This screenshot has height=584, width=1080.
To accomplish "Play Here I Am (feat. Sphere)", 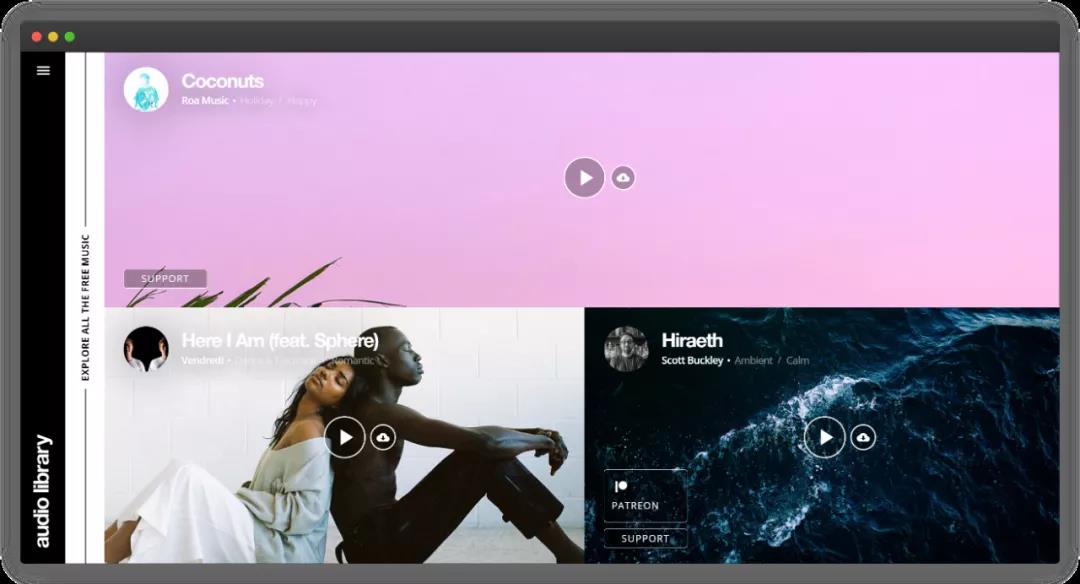I will tap(344, 437).
